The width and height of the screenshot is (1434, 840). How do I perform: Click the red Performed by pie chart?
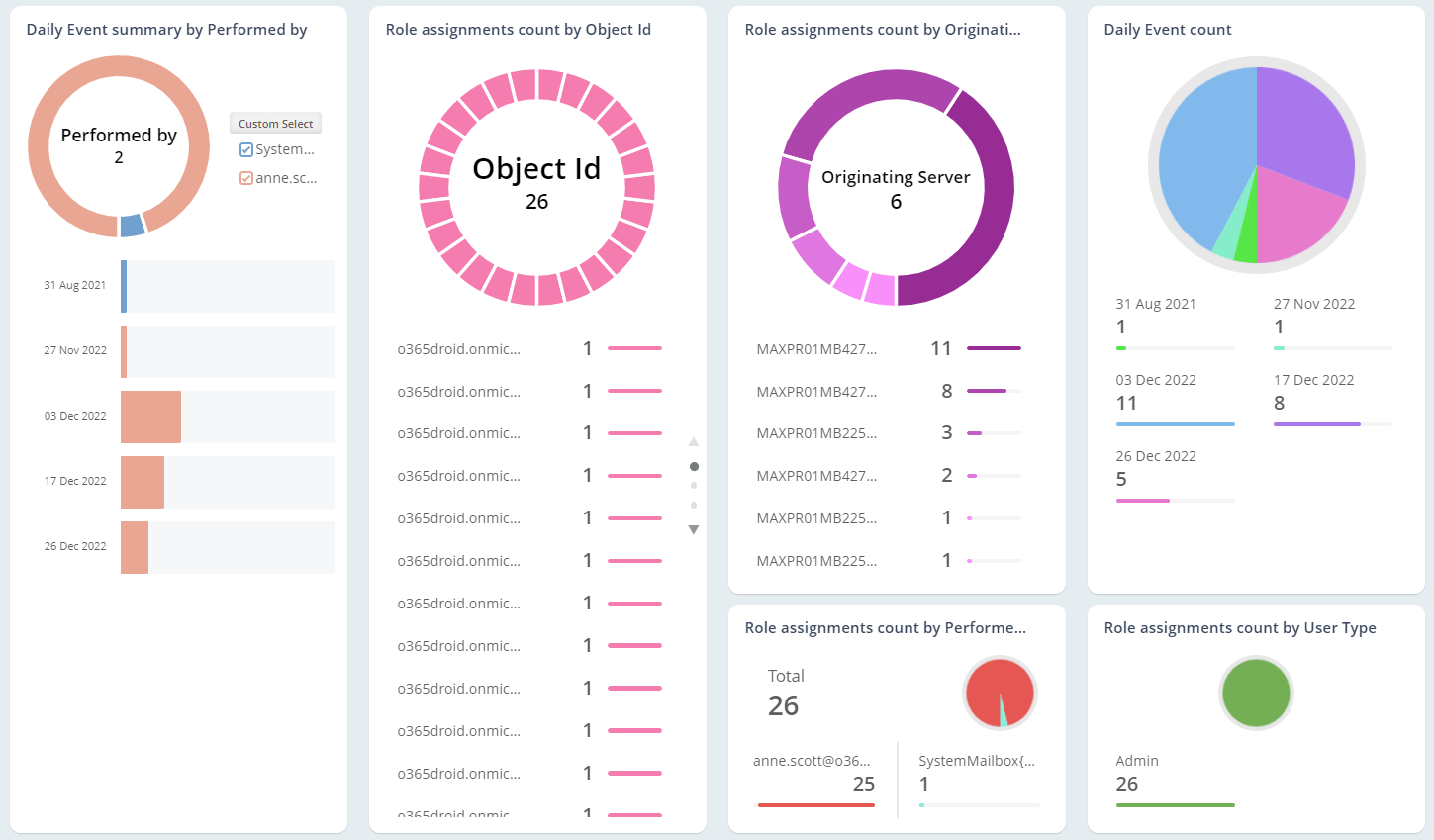(998, 693)
